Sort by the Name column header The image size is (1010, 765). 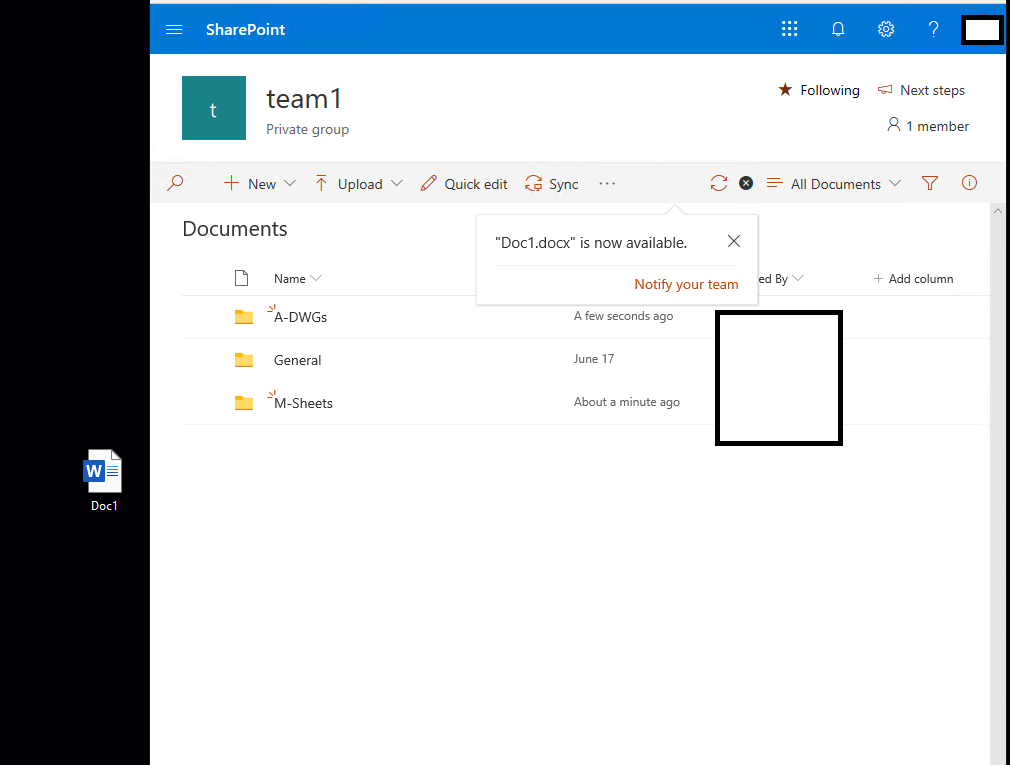click(297, 279)
